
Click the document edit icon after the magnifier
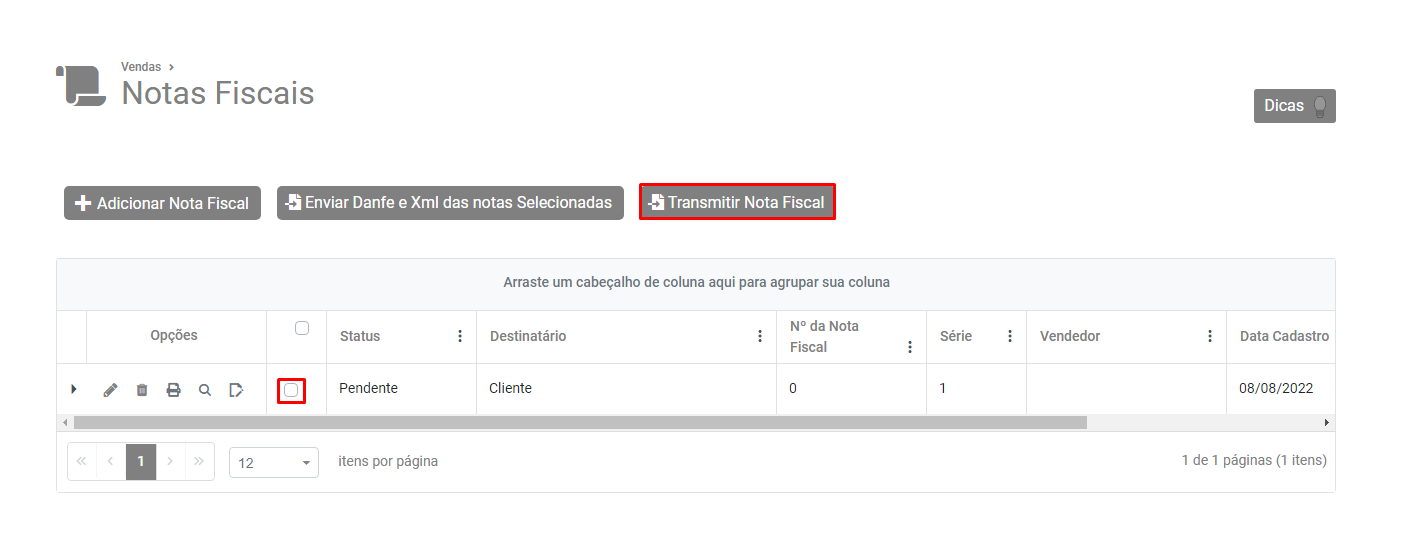[236, 390]
